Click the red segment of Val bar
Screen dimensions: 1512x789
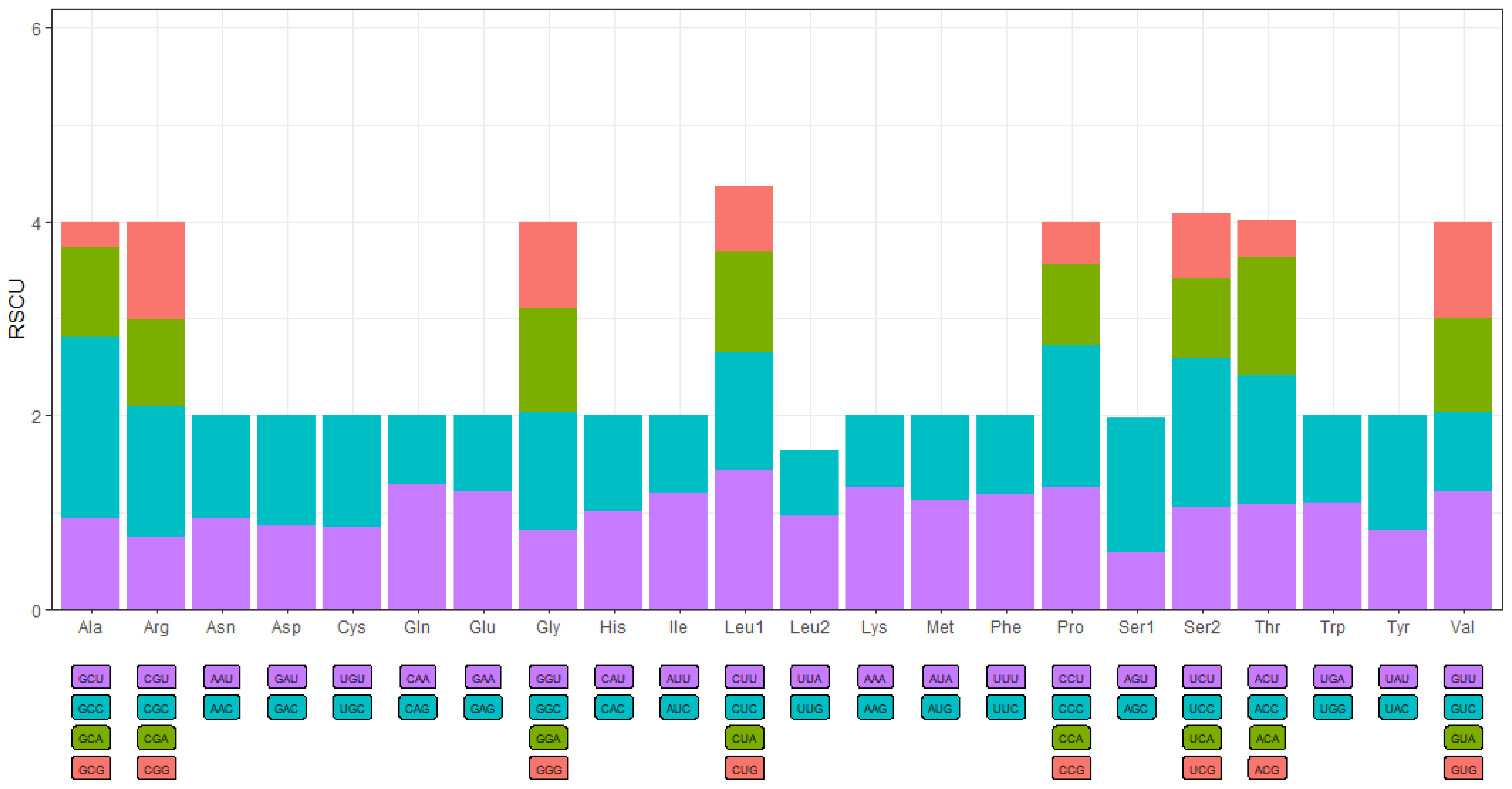coord(1463,270)
